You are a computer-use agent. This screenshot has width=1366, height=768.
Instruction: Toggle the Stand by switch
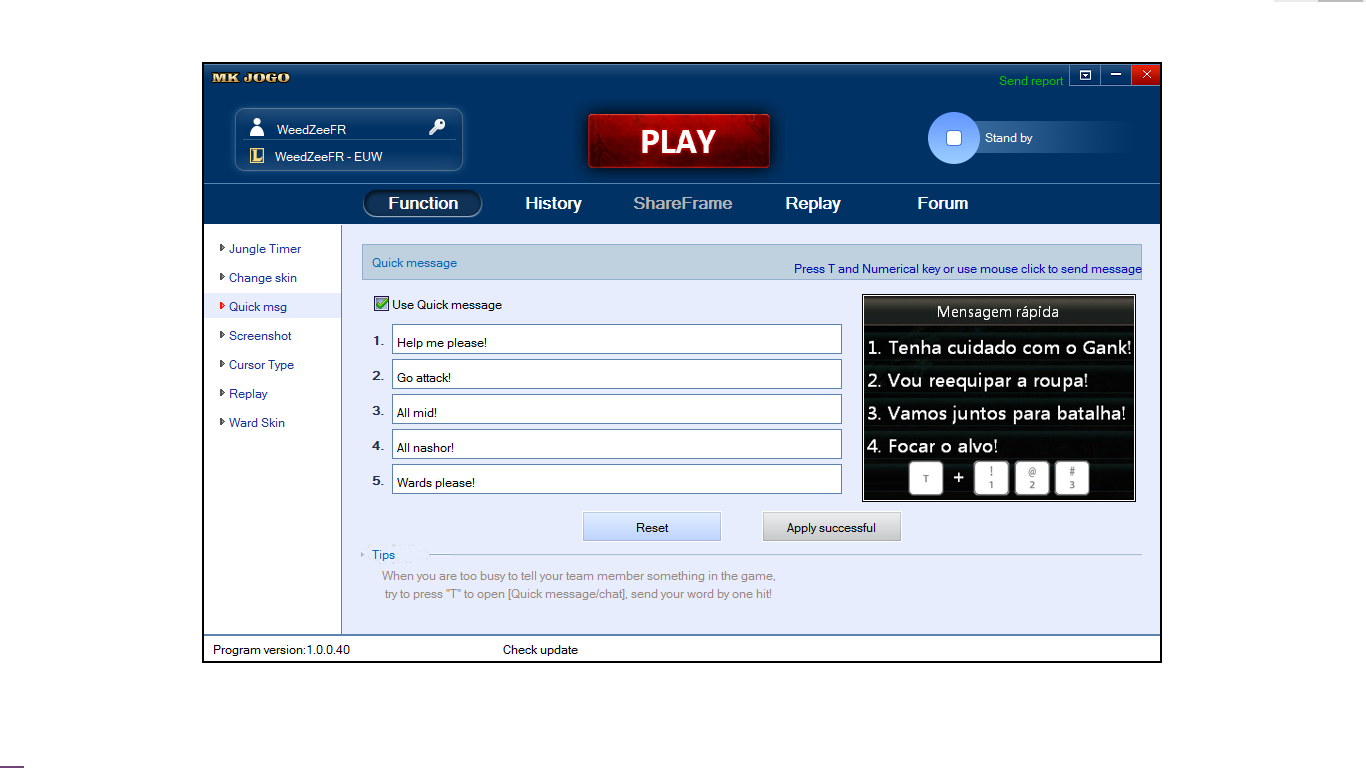pos(954,138)
